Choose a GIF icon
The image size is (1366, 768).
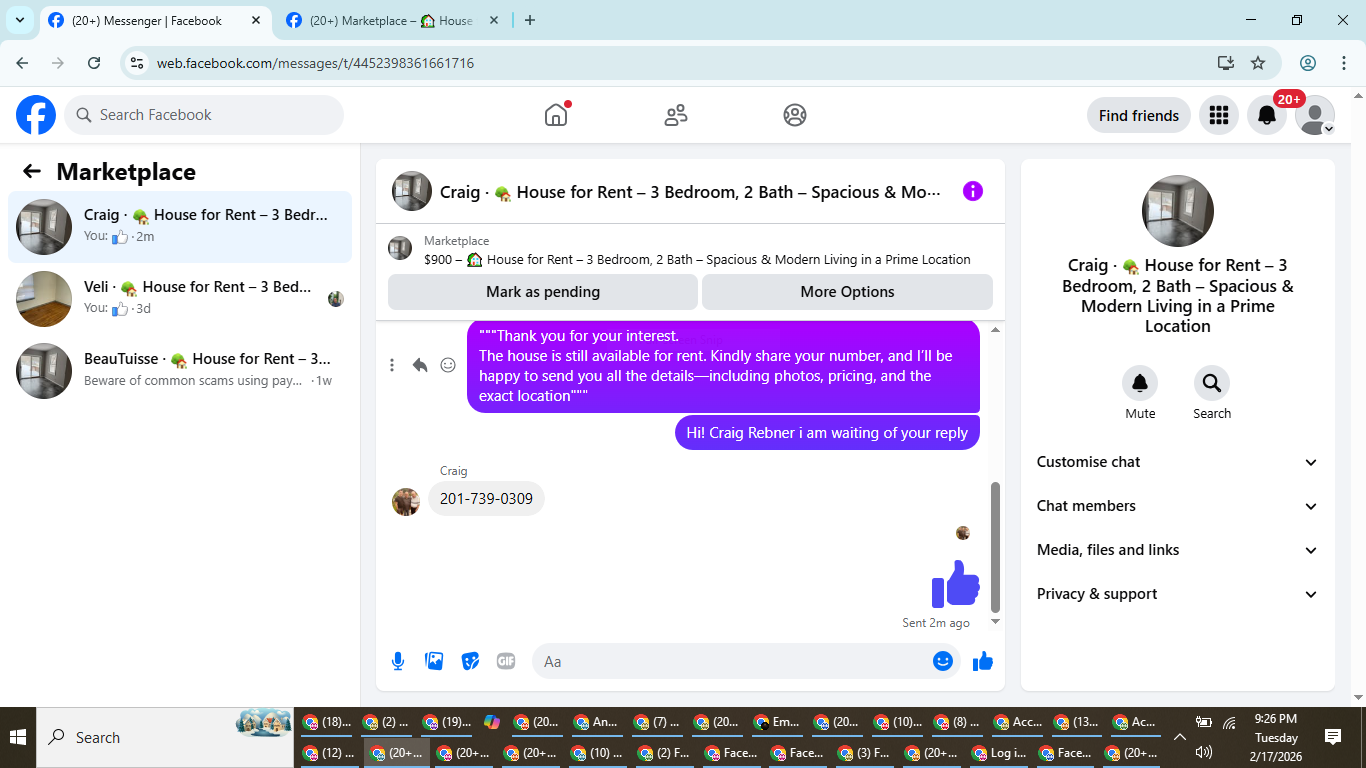pyautogui.click(x=506, y=661)
